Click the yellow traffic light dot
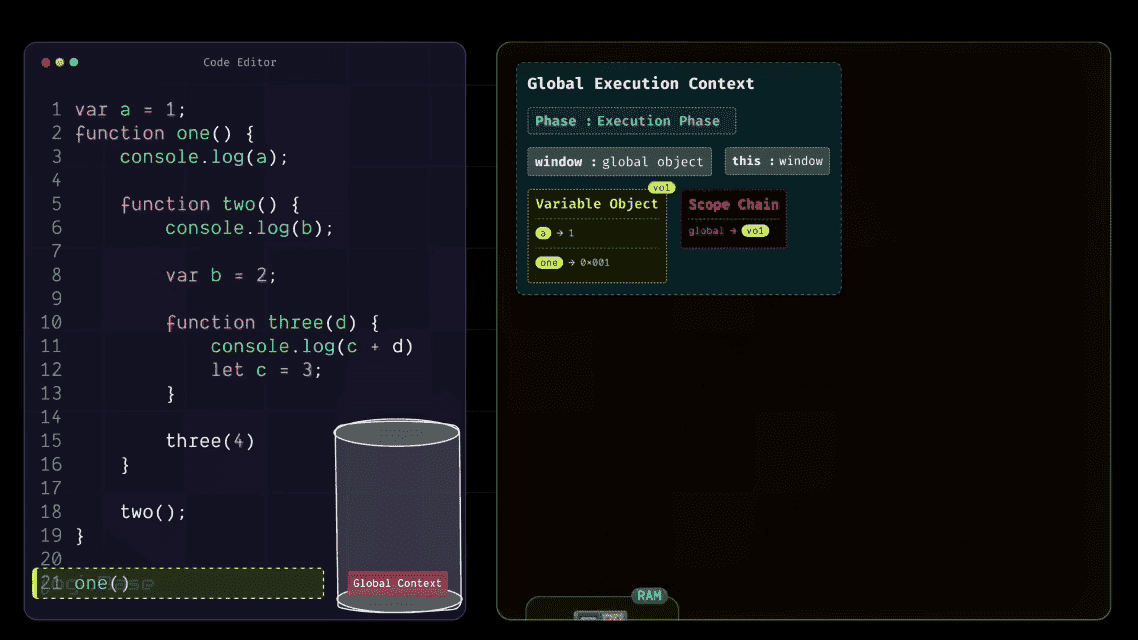The height and width of the screenshot is (640, 1138). pos(59,62)
